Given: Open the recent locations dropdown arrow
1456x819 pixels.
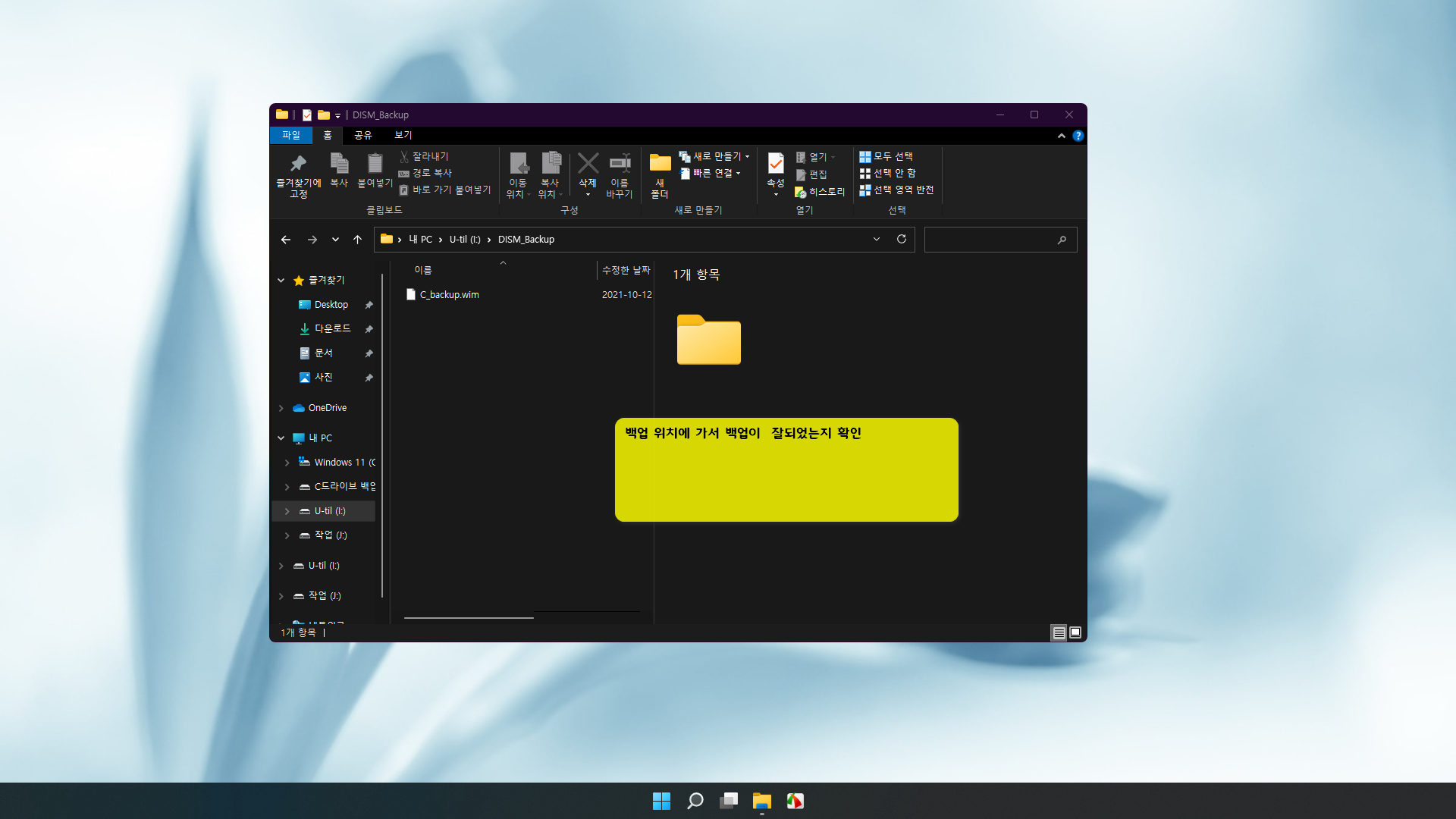Looking at the screenshot, I should [x=335, y=240].
